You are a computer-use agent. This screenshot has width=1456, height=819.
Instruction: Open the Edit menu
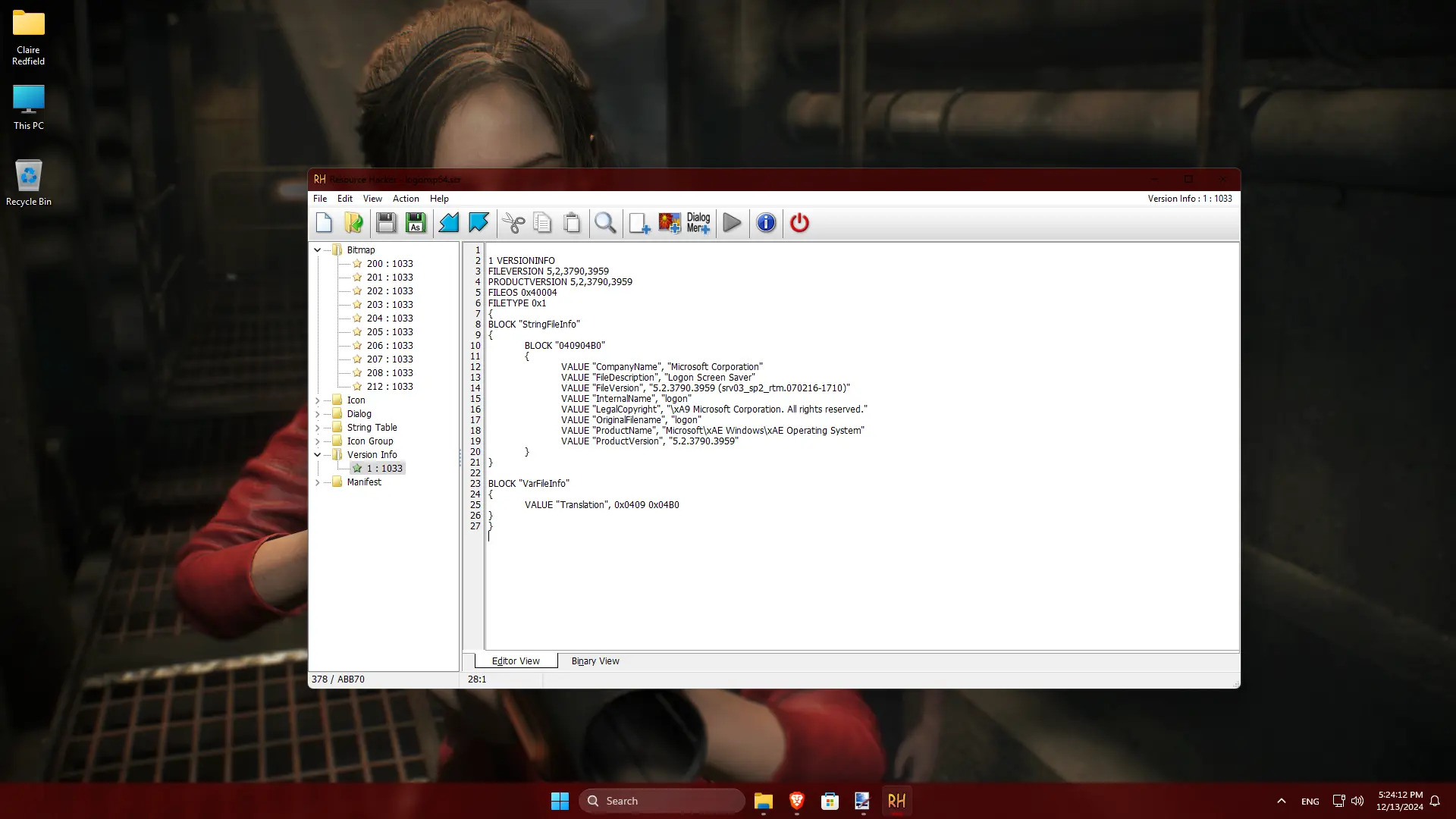[x=345, y=199]
